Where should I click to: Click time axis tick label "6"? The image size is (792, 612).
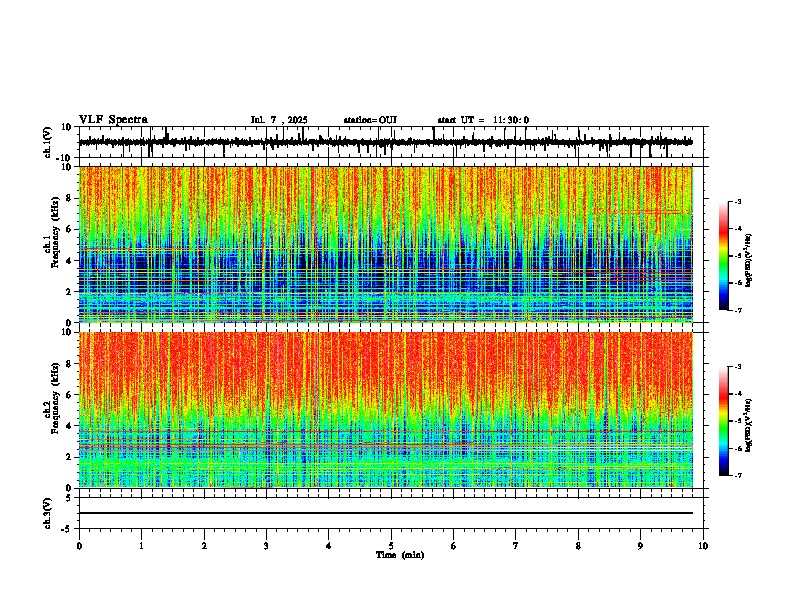[454, 546]
